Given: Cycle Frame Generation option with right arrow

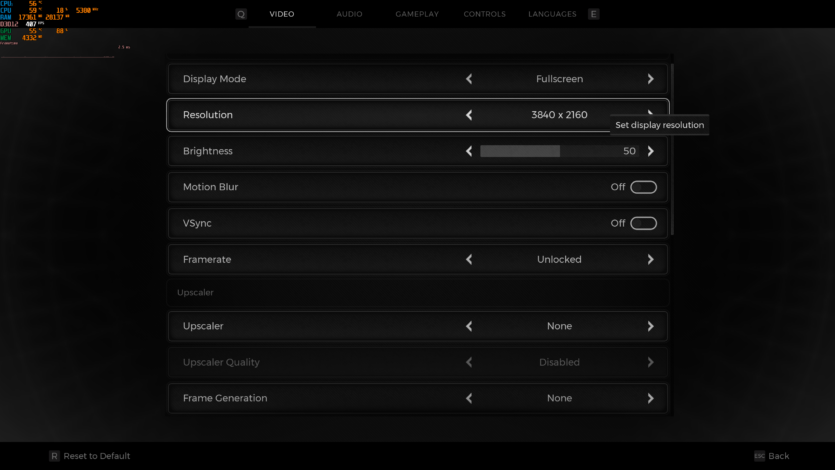Looking at the screenshot, I should [650, 398].
